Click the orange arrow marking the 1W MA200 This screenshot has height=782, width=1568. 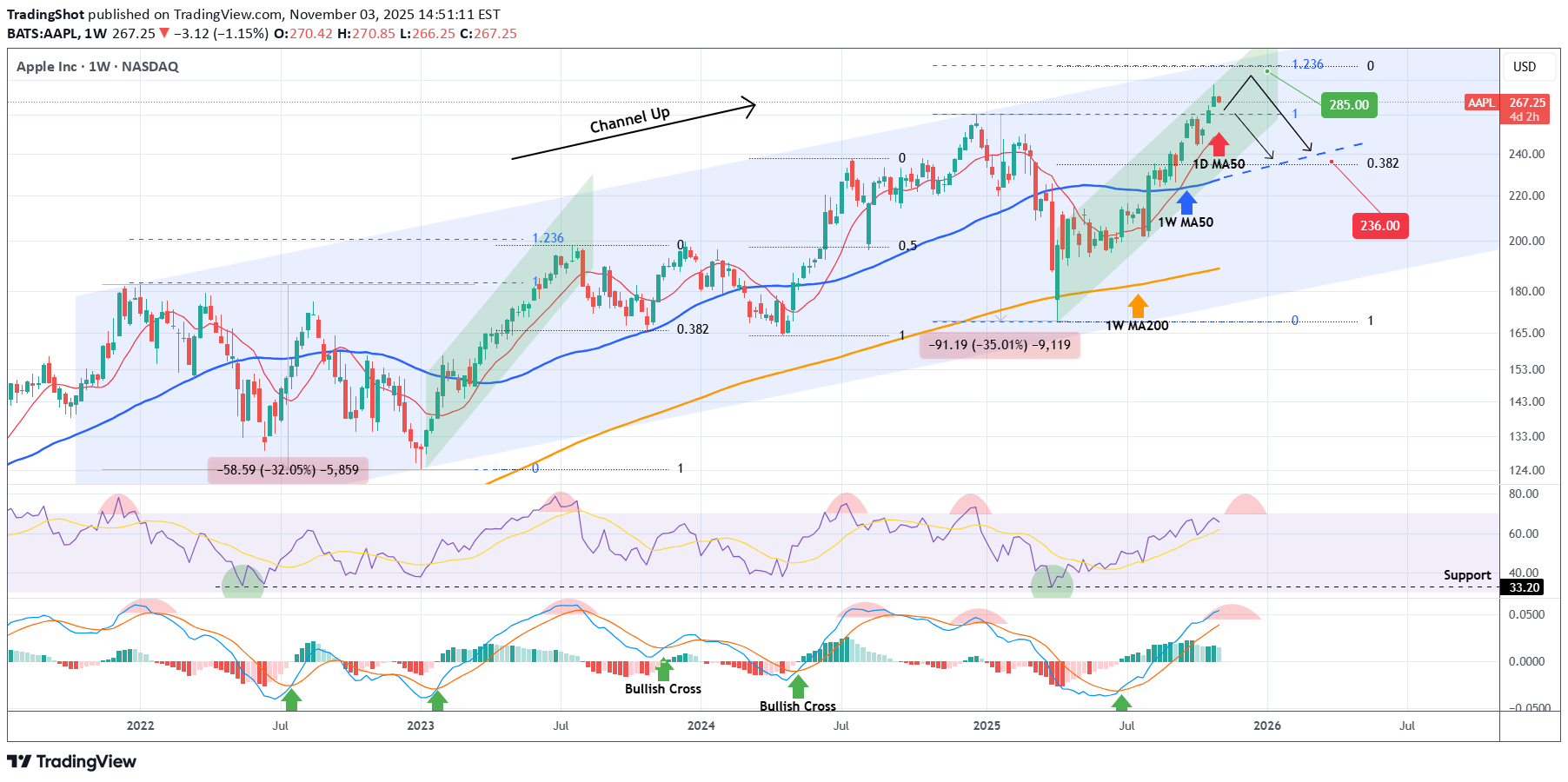tap(1139, 305)
